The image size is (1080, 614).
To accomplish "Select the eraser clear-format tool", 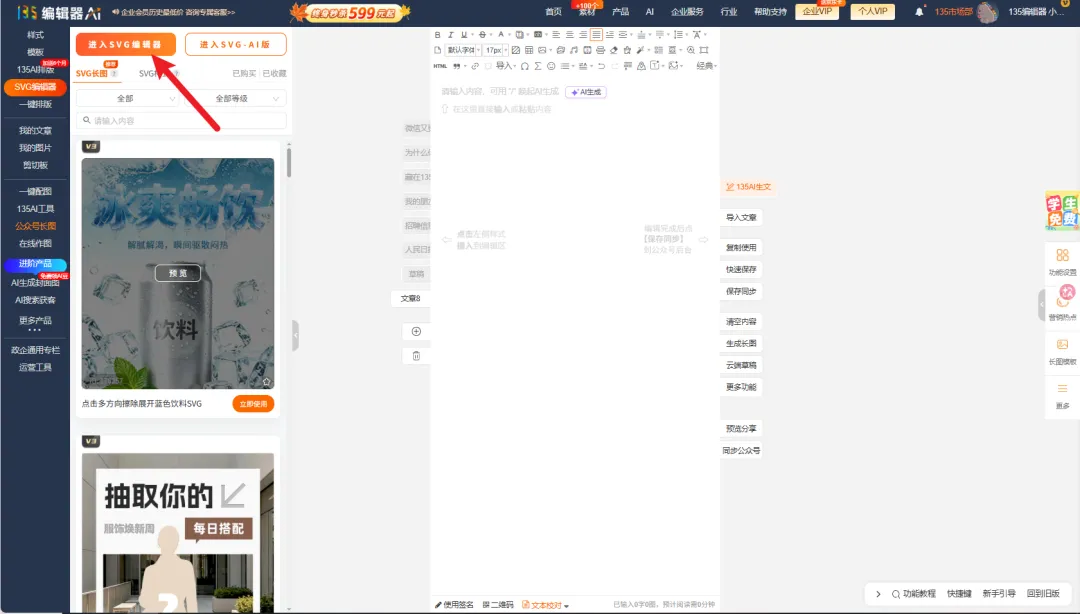I will [614, 50].
